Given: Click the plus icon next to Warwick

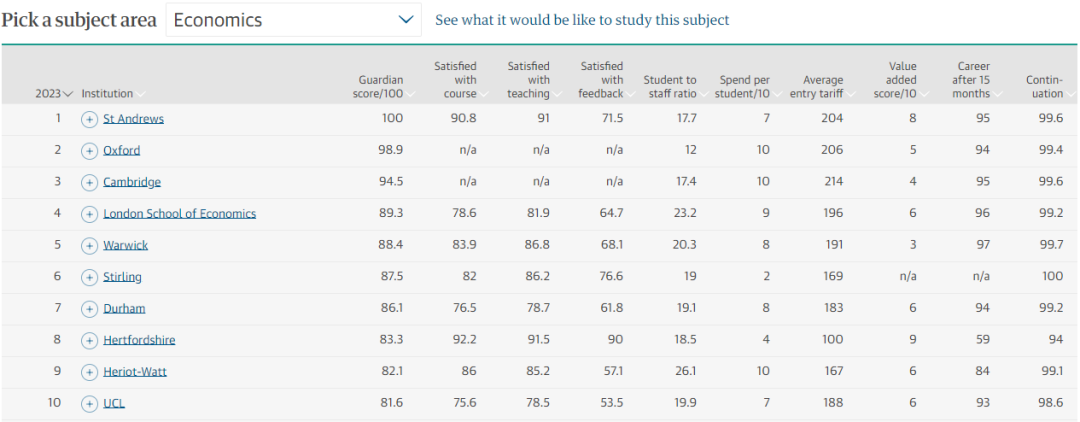Looking at the screenshot, I should click(90, 246).
